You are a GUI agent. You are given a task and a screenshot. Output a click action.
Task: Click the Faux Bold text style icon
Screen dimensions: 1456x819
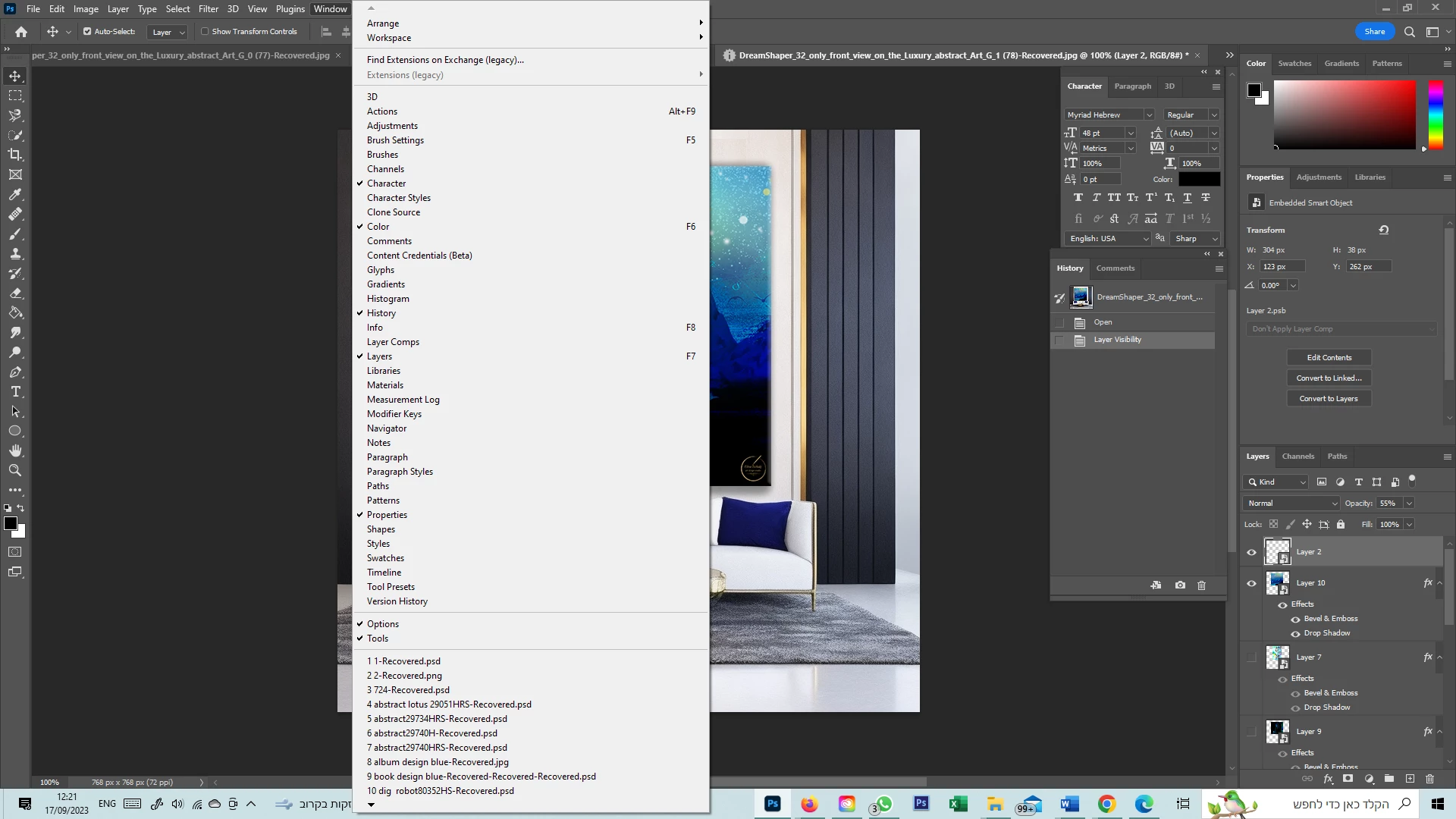point(1078,198)
